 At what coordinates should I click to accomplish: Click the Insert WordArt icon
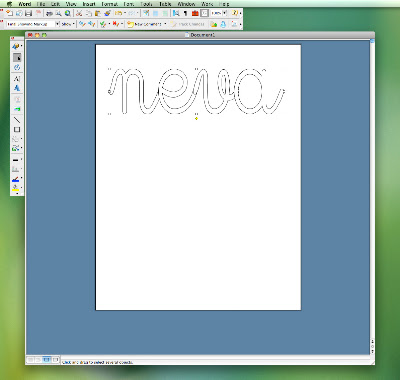click(x=17, y=88)
